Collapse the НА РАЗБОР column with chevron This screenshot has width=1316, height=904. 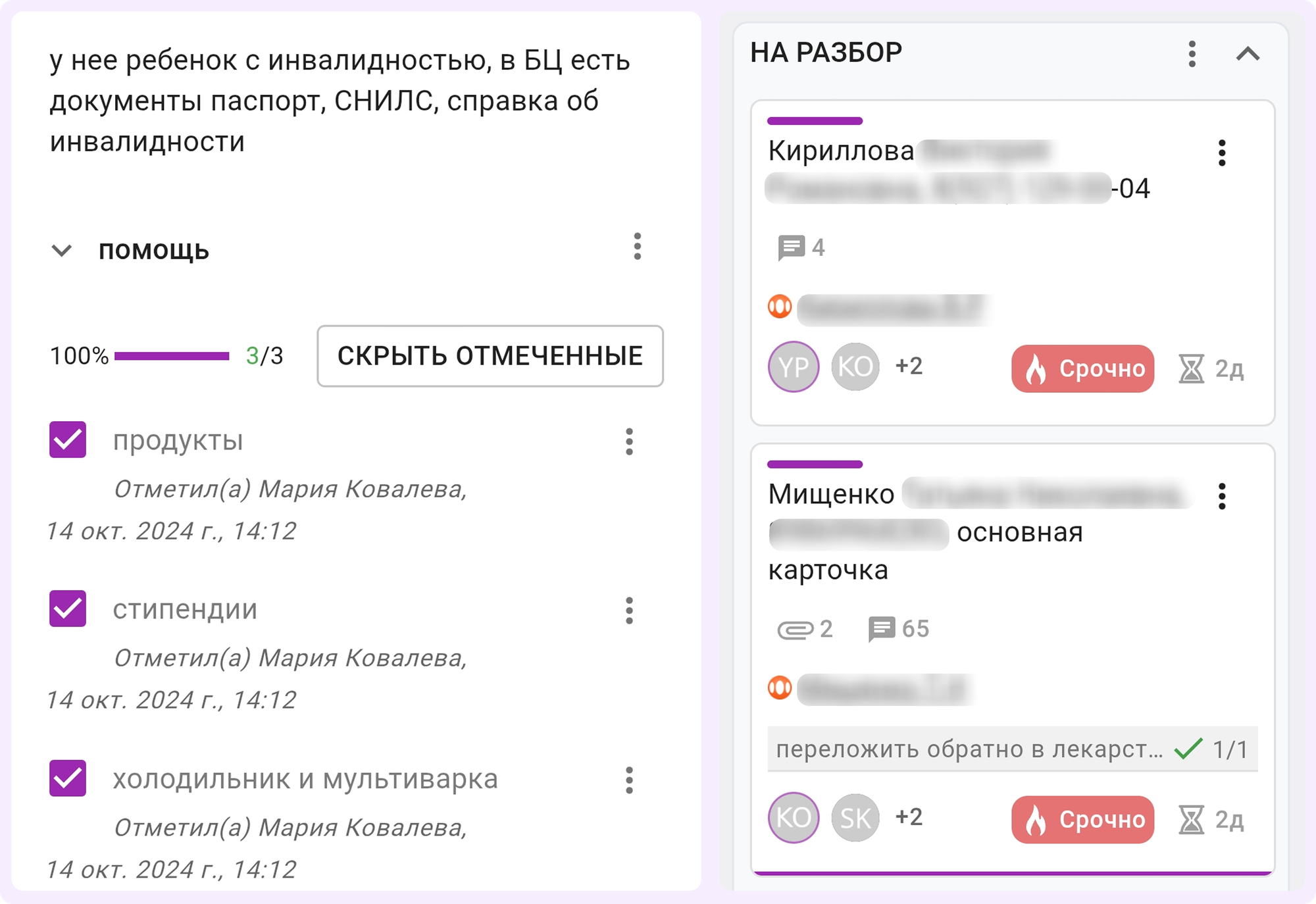coord(1248,54)
